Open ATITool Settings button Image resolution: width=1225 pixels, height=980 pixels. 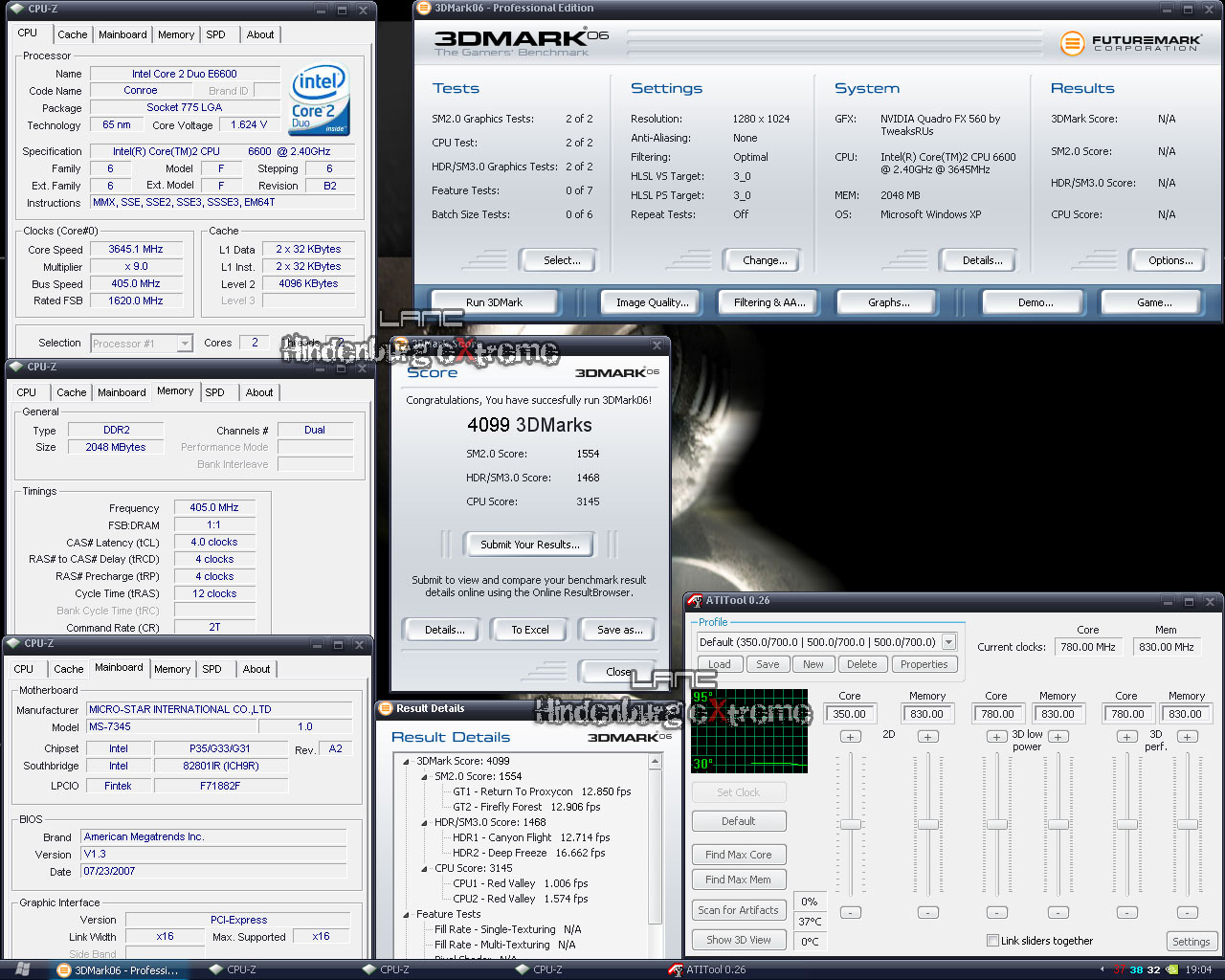point(1191,942)
